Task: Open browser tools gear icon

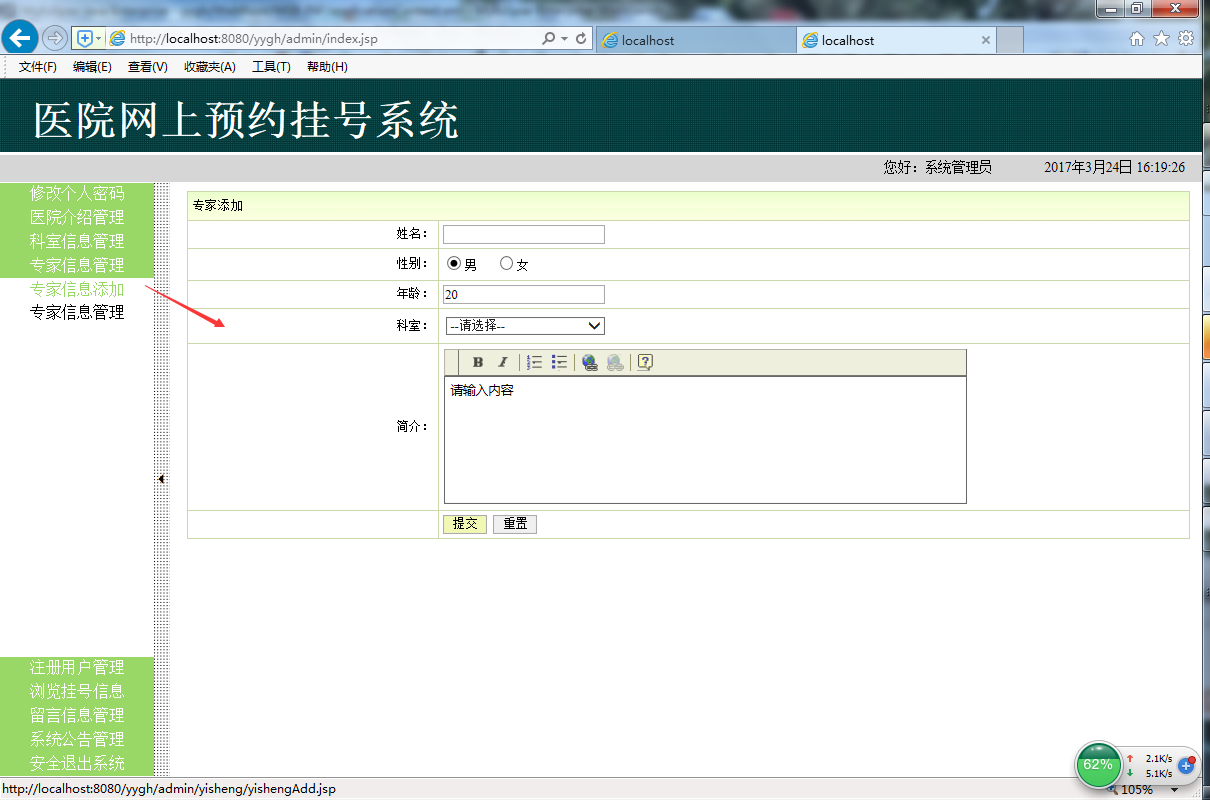Action: [1186, 39]
